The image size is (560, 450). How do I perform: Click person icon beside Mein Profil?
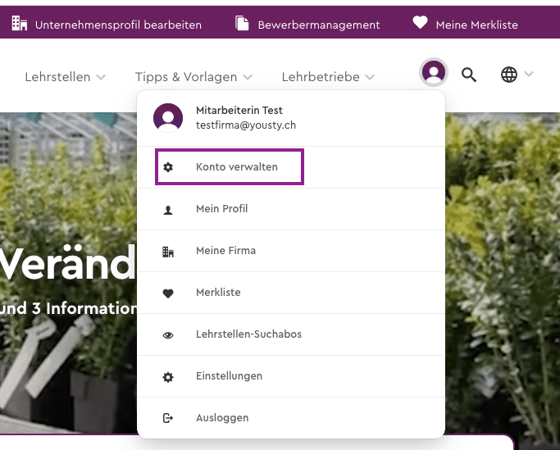click(x=168, y=210)
